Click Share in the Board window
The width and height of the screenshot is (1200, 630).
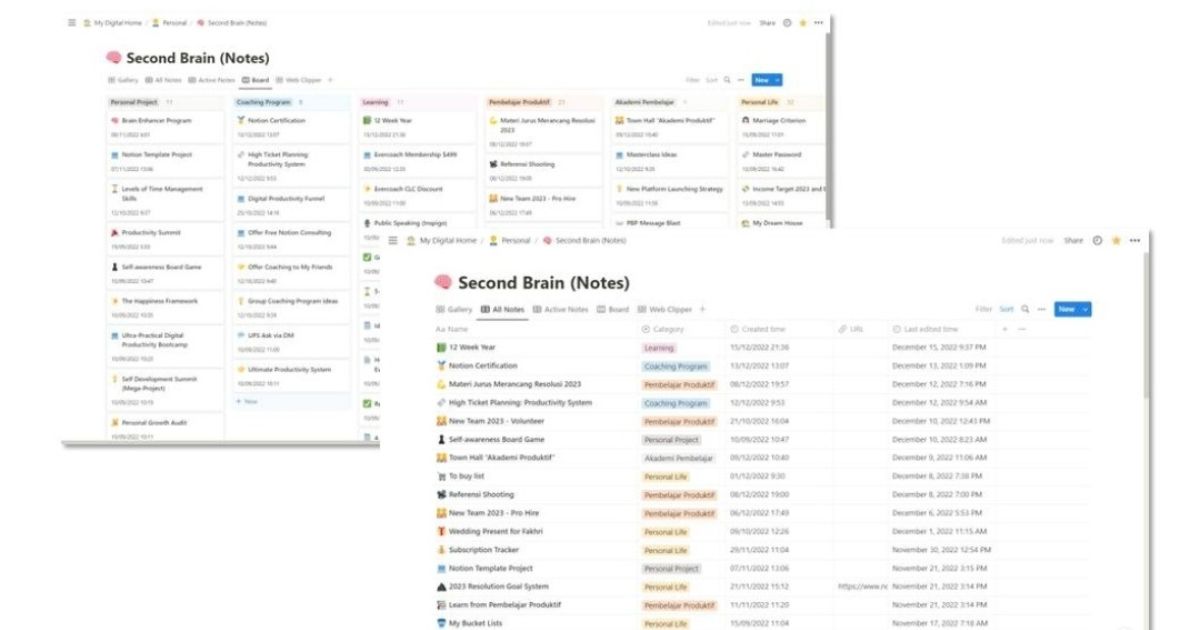pyautogui.click(x=767, y=22)
